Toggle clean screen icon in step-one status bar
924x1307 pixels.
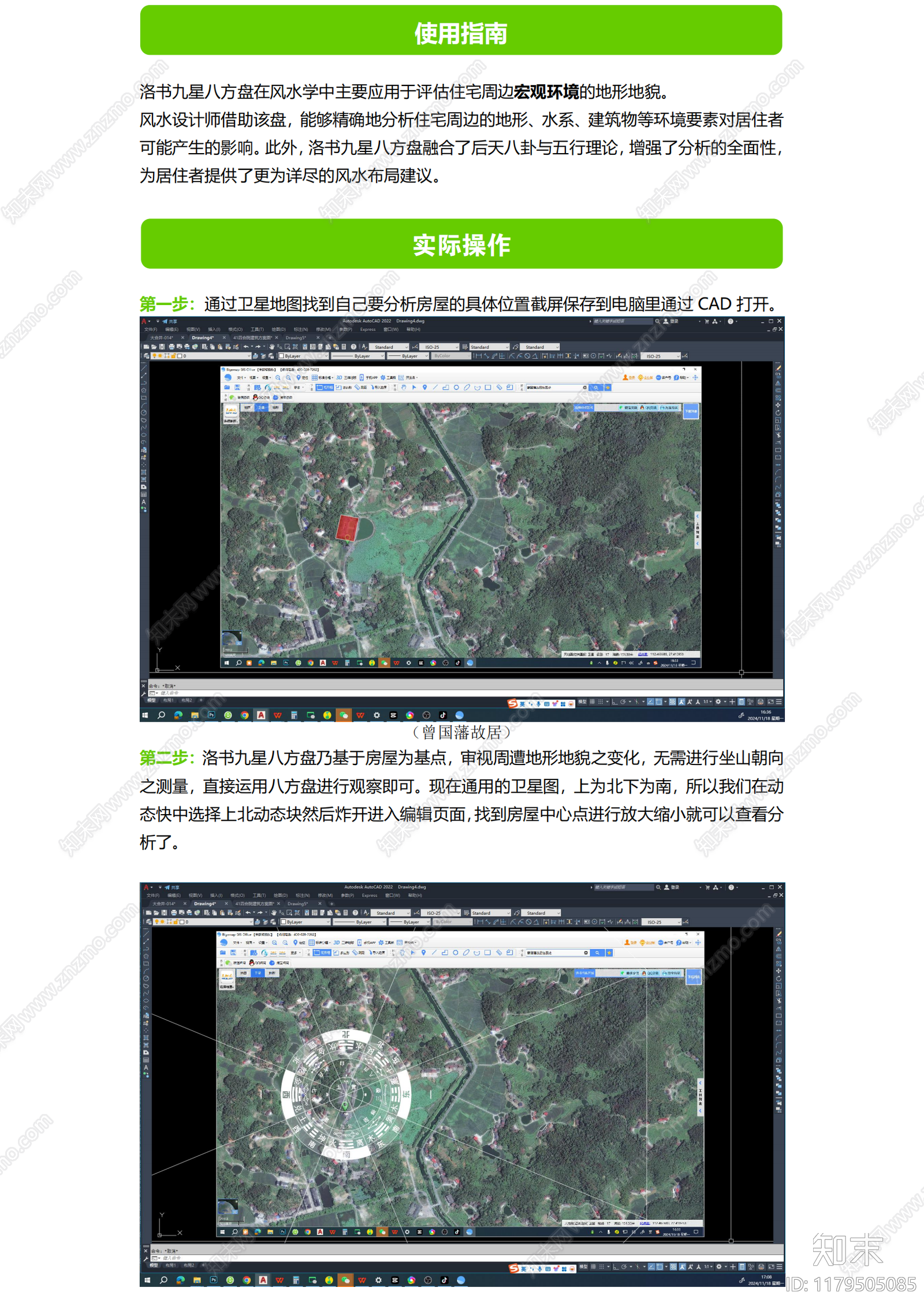click(x=770, y=701)
